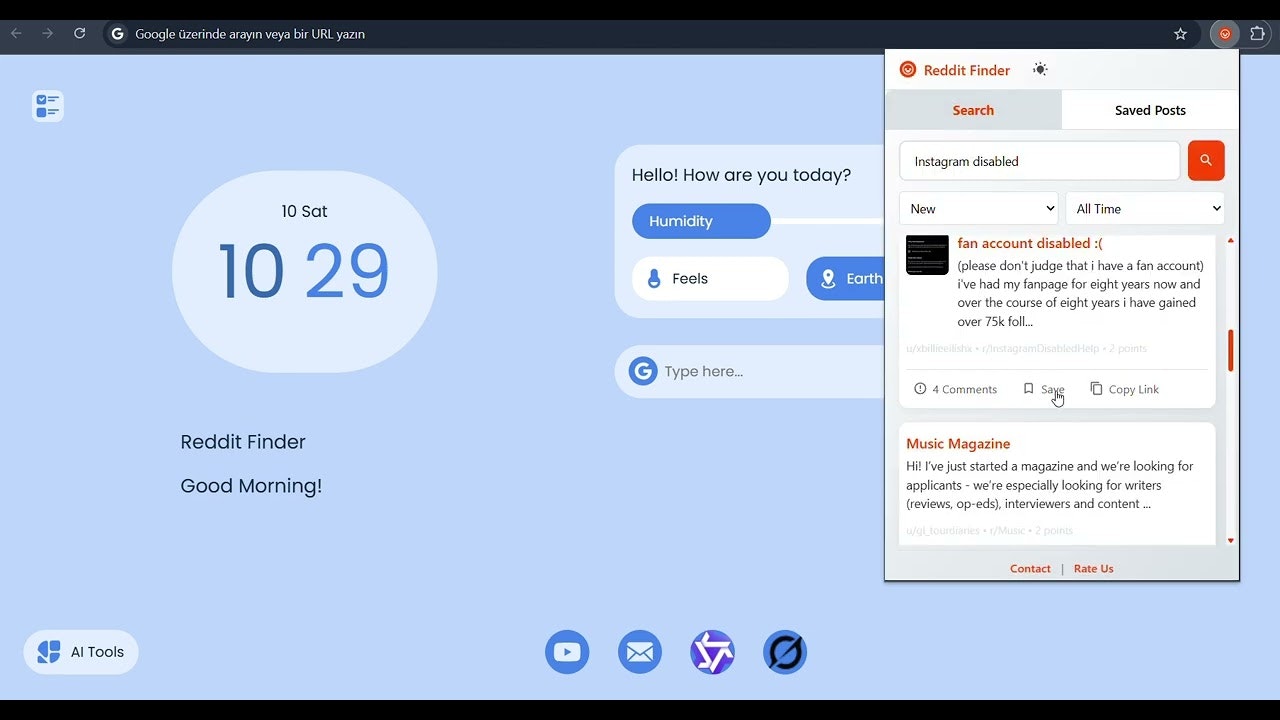Open the New sort order dropdown
The image size is (1280, 720).
pyautogui.click(x=979, y=209)
